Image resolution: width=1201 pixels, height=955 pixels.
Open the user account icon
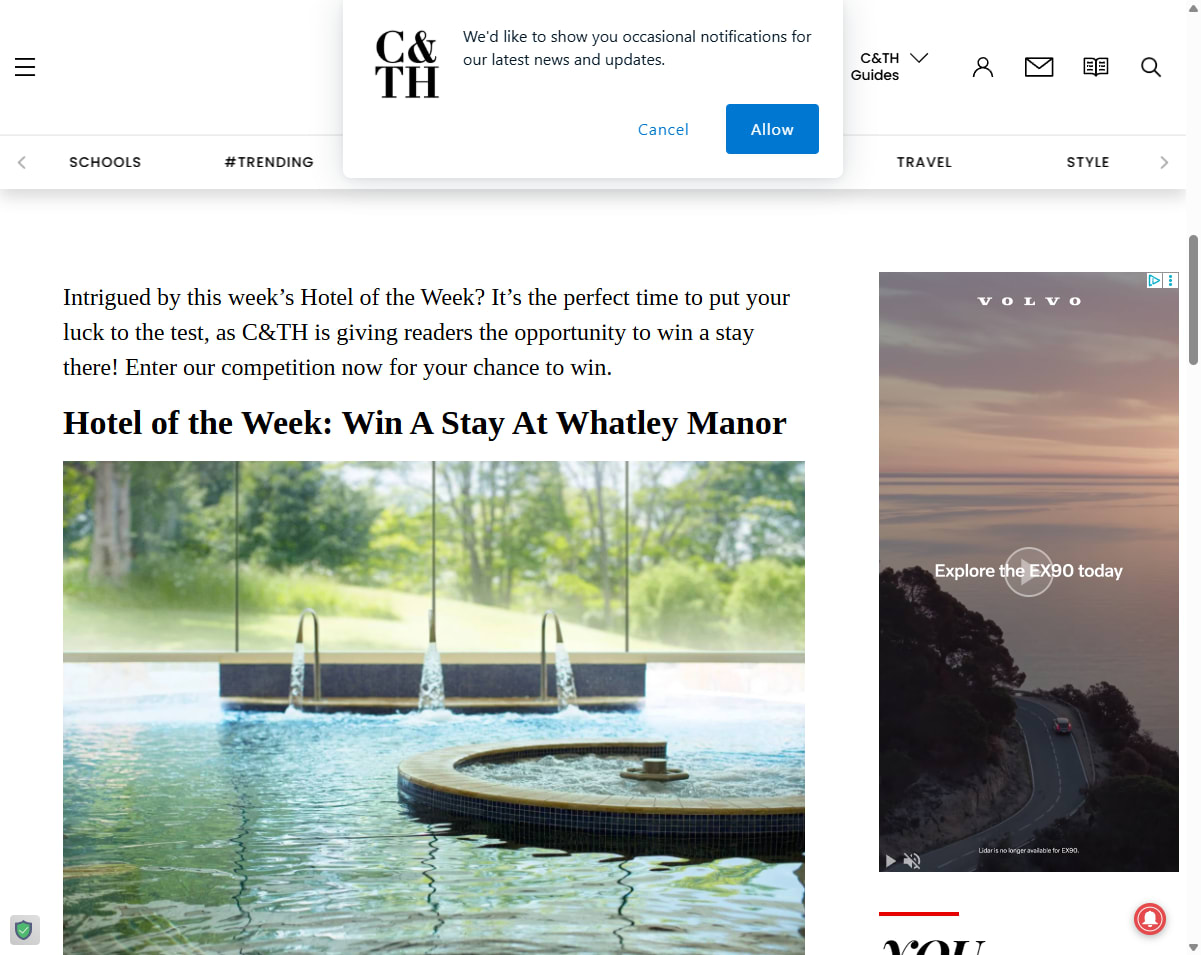[983, 67]
